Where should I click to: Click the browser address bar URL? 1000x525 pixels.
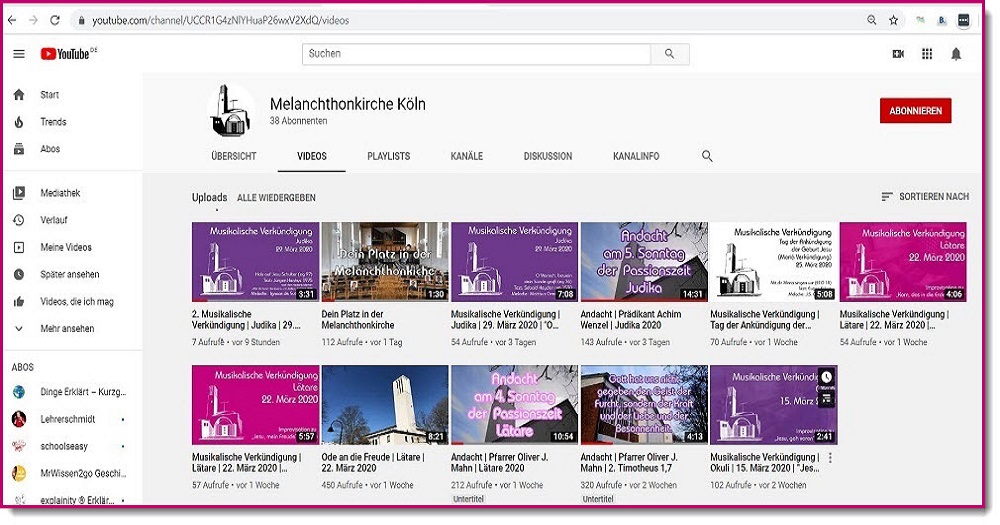coord(221,20)
